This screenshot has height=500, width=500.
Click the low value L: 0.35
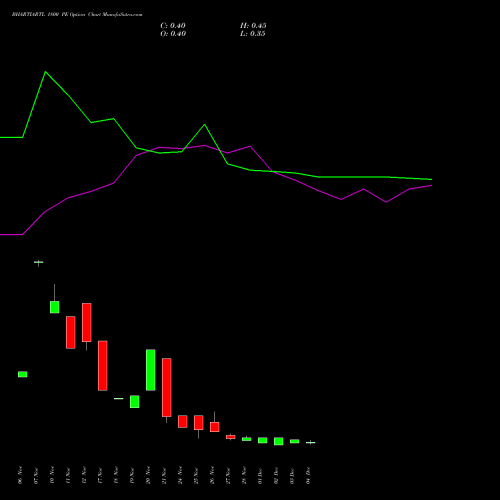253,34
